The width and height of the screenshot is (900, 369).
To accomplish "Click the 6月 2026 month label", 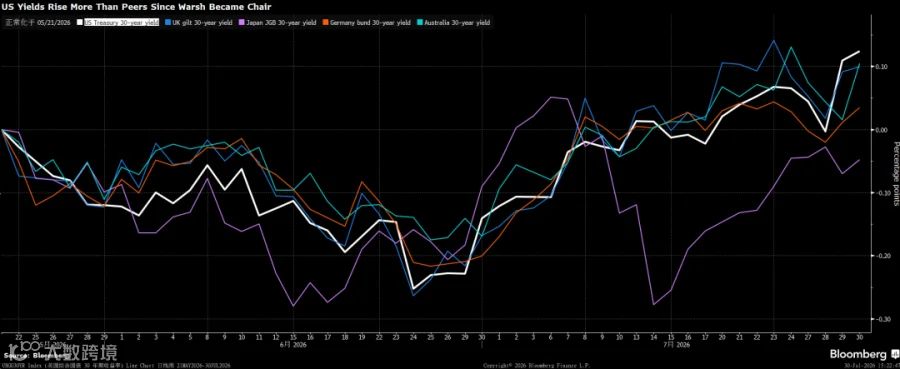I will 293,344.
